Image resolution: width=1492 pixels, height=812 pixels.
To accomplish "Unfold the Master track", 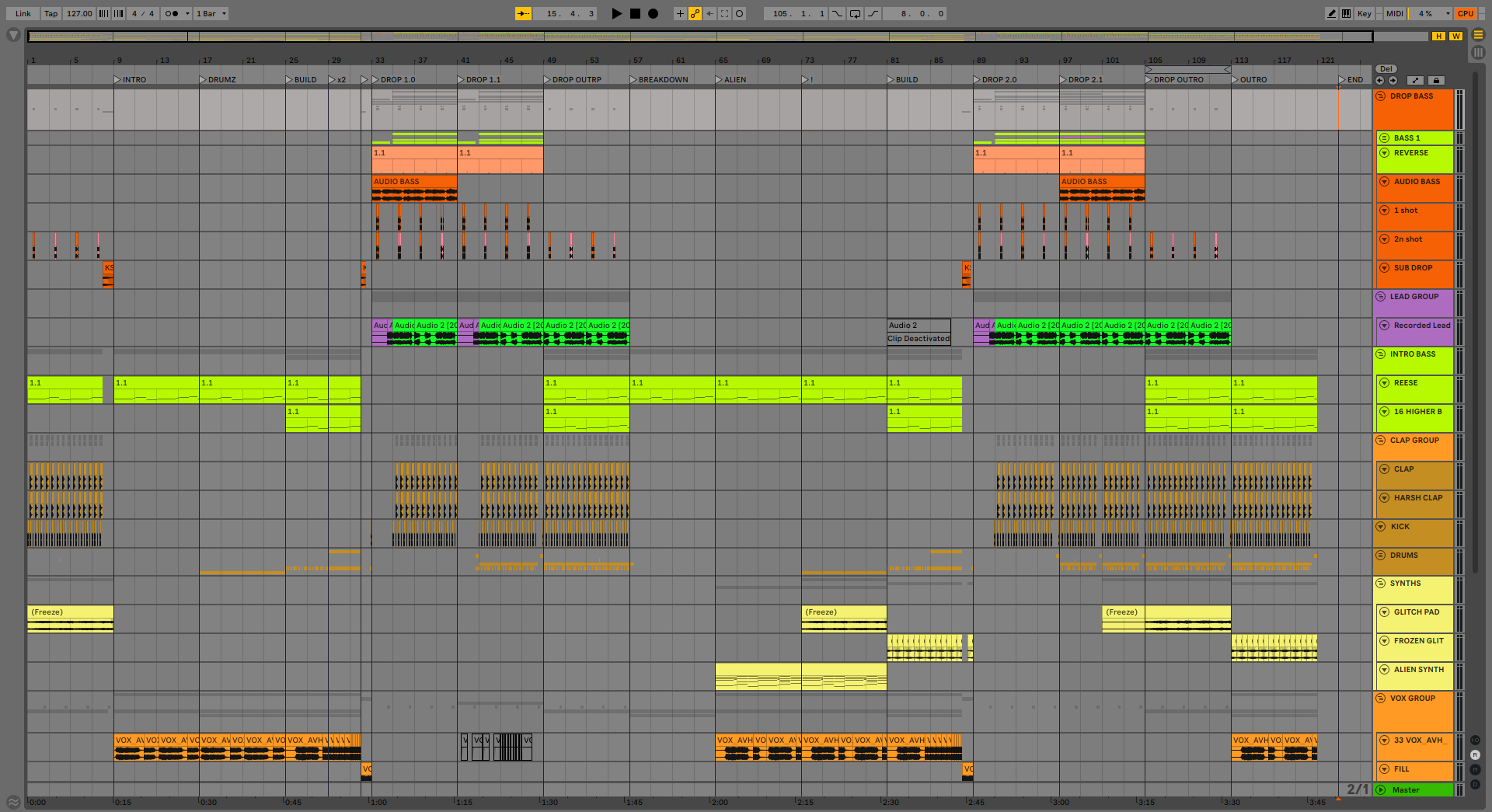I will pos(1381,790).
